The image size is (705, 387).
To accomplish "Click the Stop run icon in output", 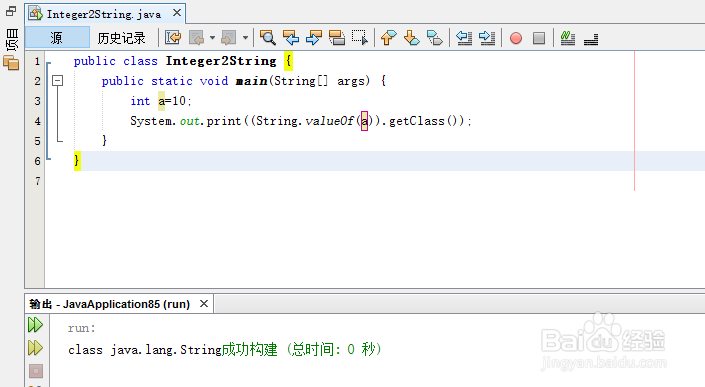I will 36,371.
